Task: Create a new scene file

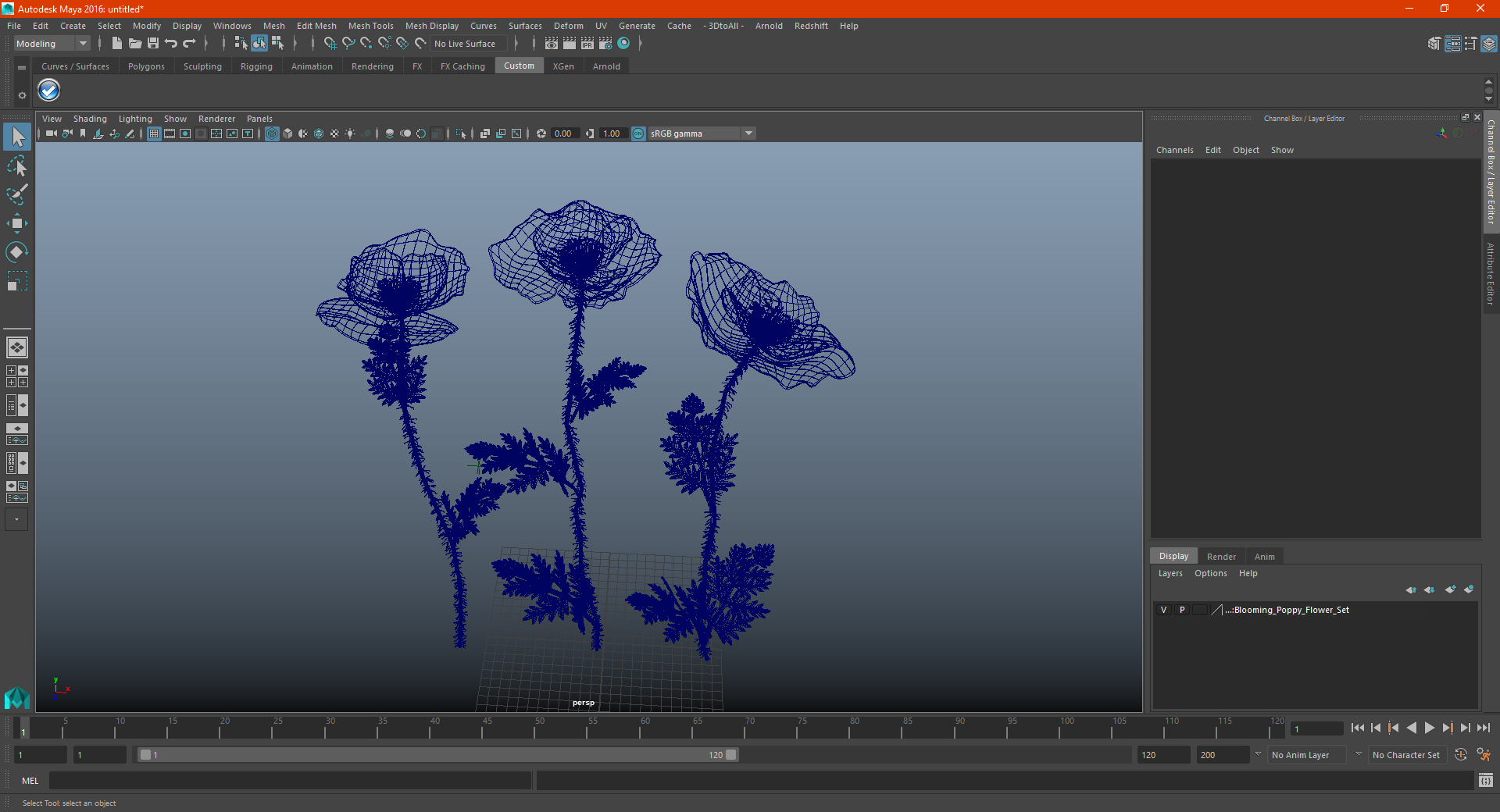Action: pyautogui.click(x=117, y=44)
